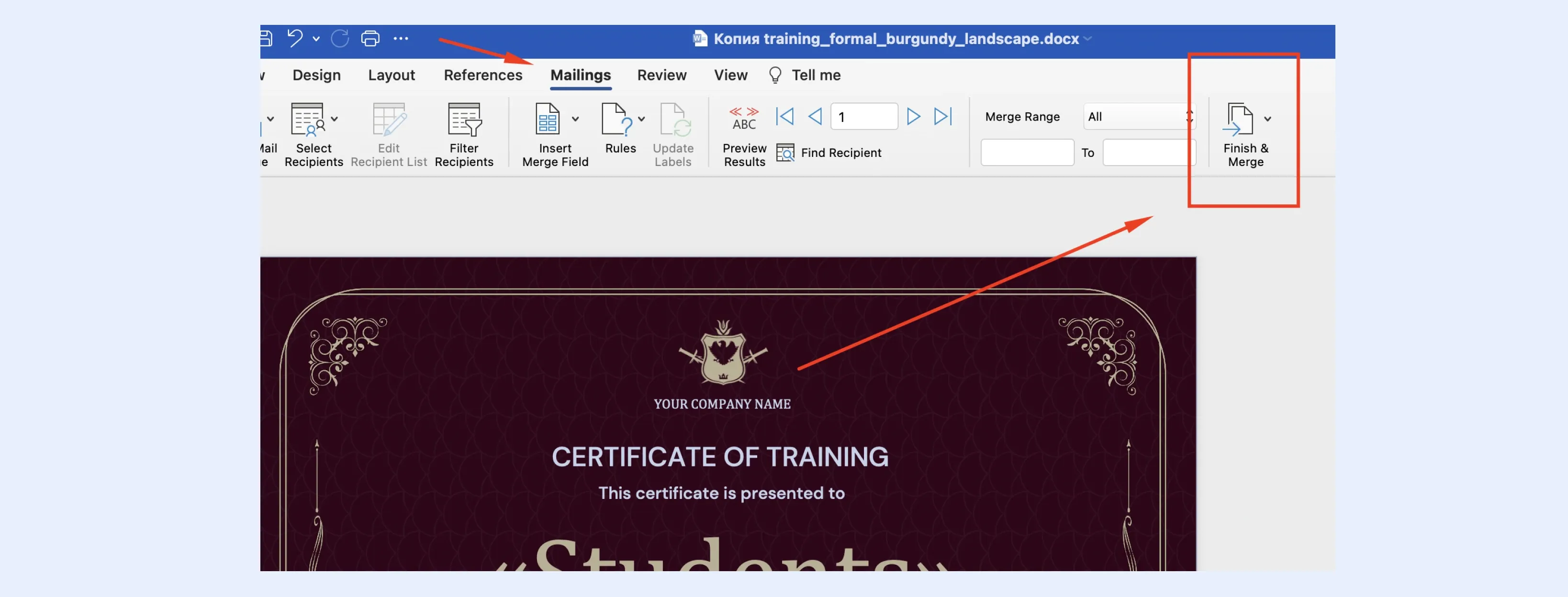The width and height of the screenshot is (1568, 597).
Task: Open the three-dot more commands menu
Action: (x=401, y=38)
